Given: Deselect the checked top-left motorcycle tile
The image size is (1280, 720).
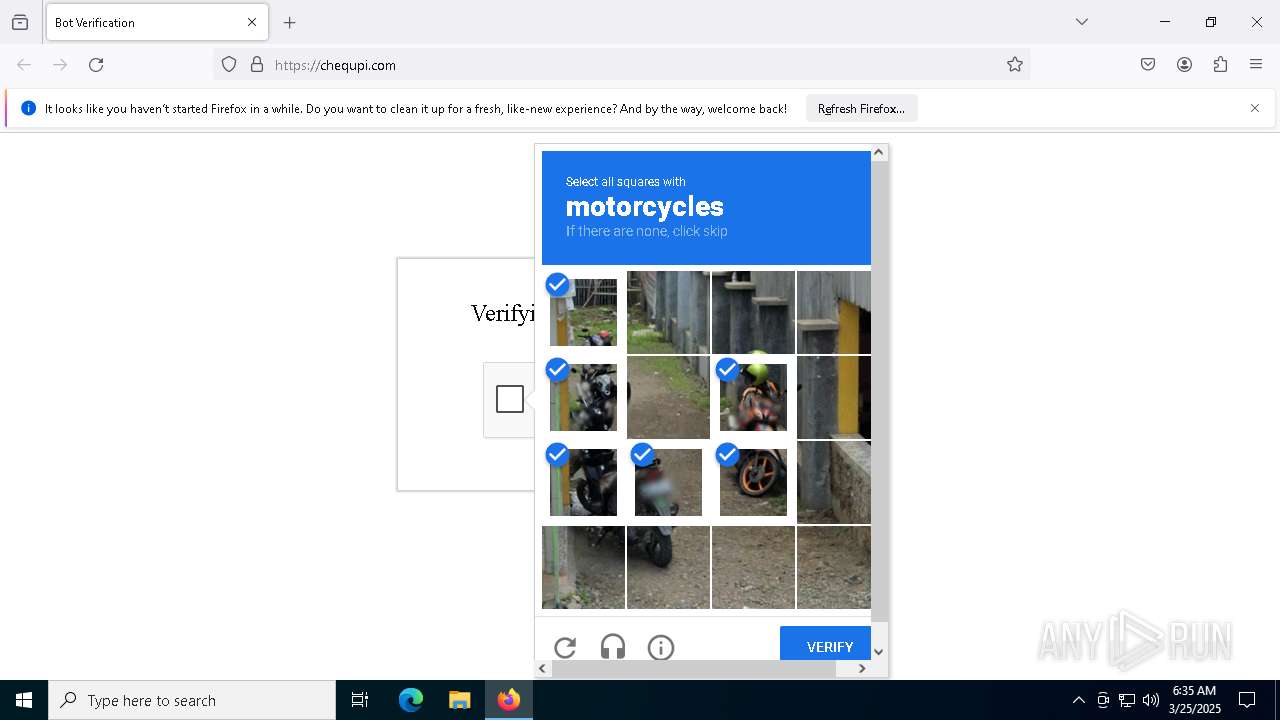Looking at the screenshot, I should pyautogui.click(x=583, y=312).
